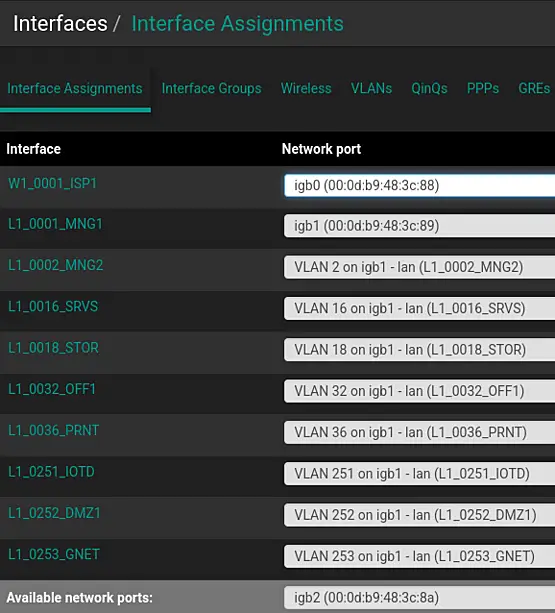Switch to the PPPs tab
Screen dimensions: 555x613
[x=483, y=88]
